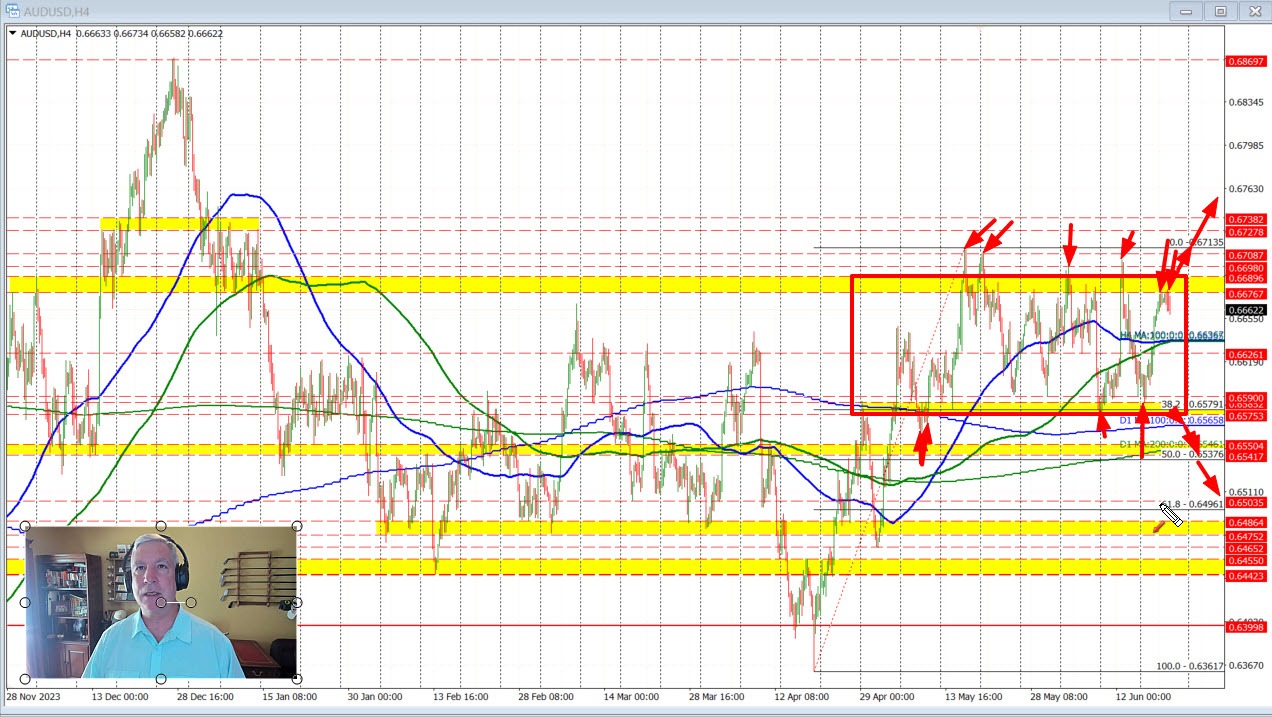The height and width of the screenshot is (717, 1272).
Task: Restore the AUDUSD chart window size
Action: click(1221, 11)
